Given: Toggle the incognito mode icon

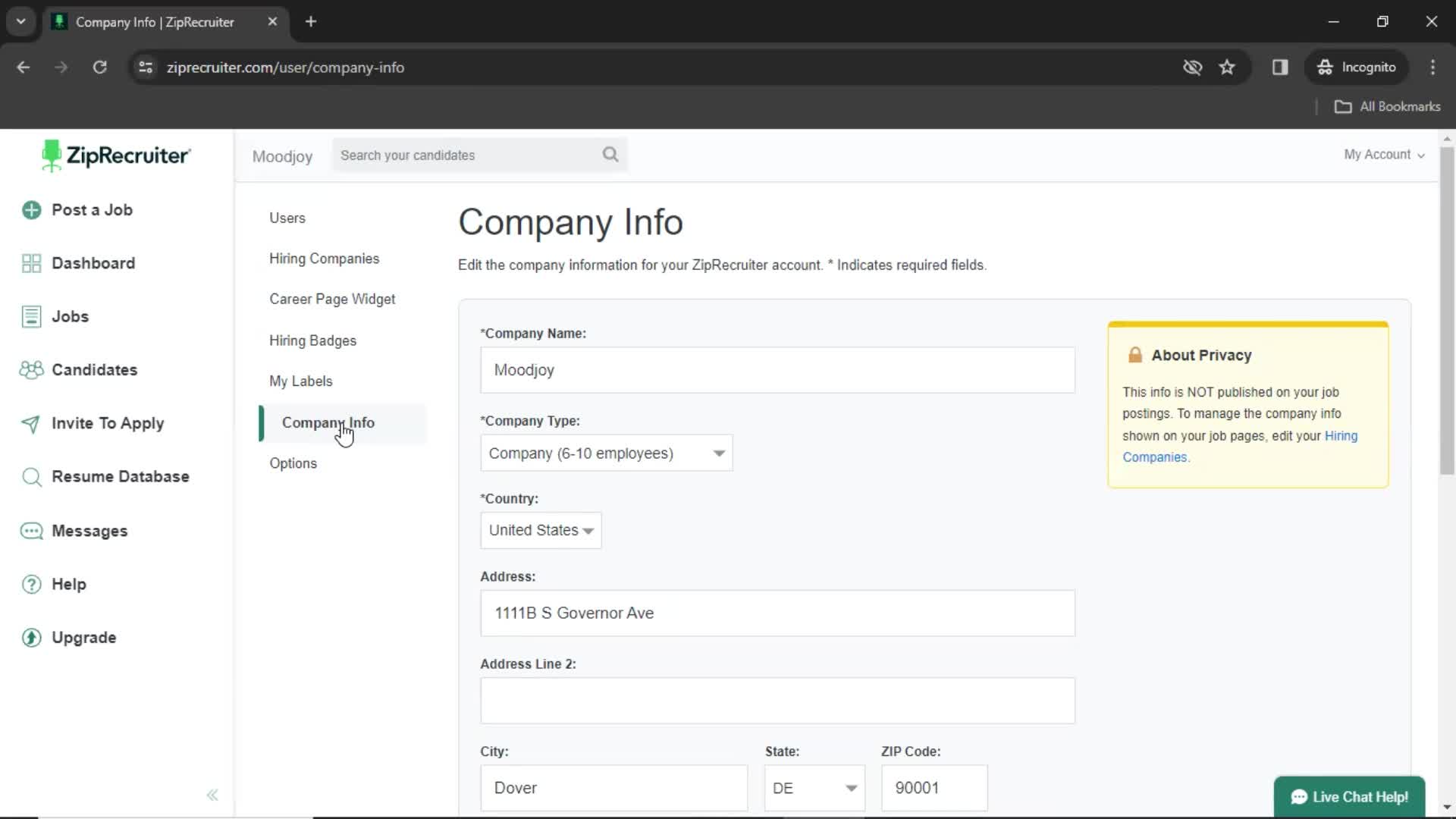Looking at the screenshot, I should pos(1324,67).
